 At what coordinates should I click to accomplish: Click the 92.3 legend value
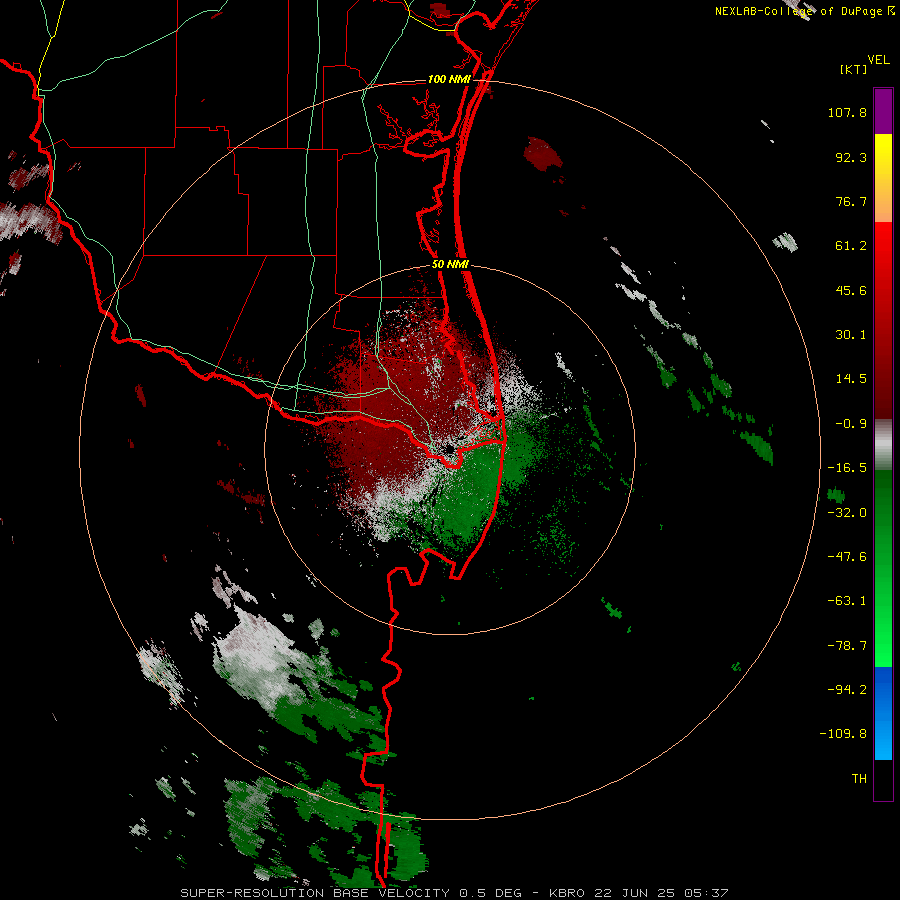(851, 157)
